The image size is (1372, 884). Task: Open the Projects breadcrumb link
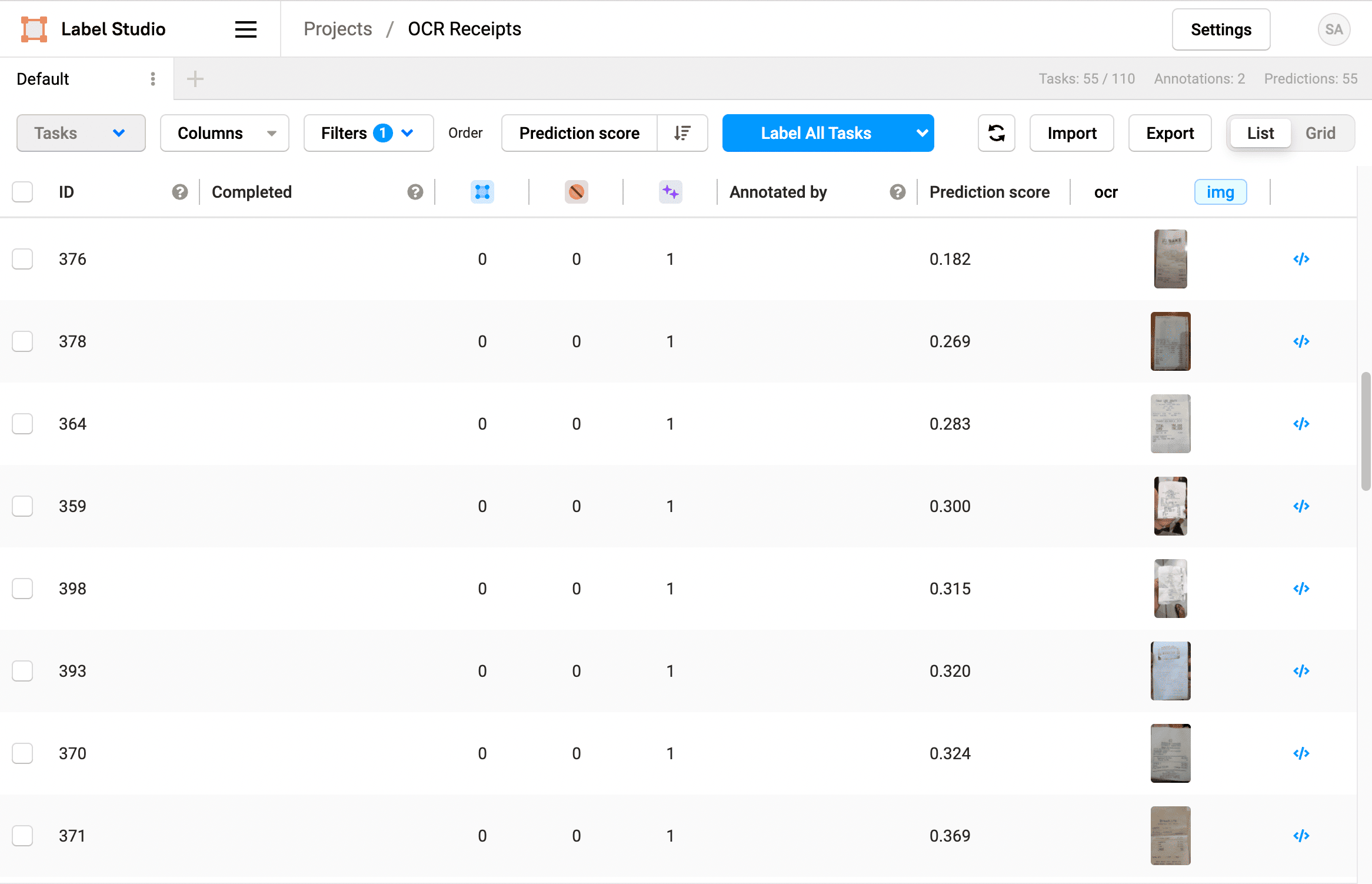[x=338, y=28]
